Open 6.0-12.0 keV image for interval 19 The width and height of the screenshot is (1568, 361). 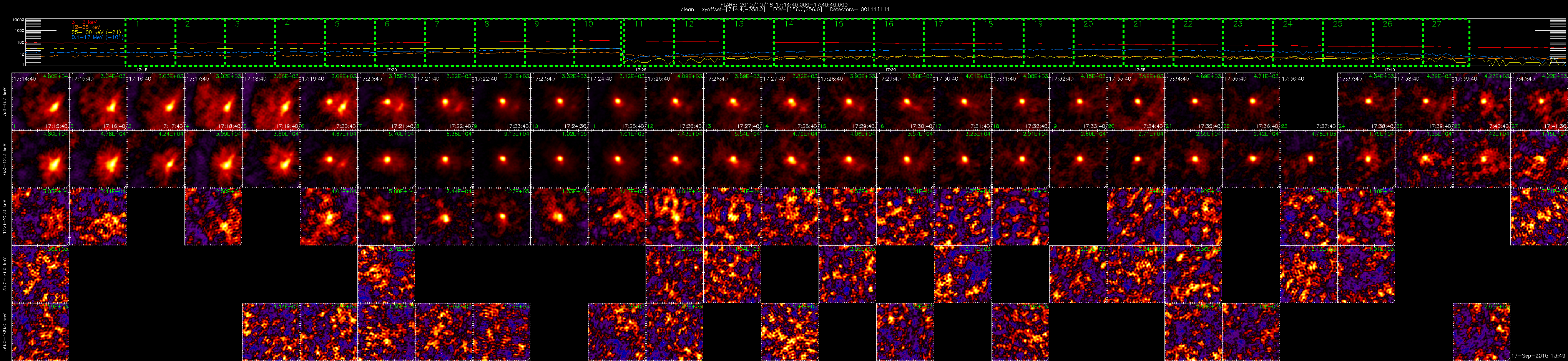[1078, 159]
